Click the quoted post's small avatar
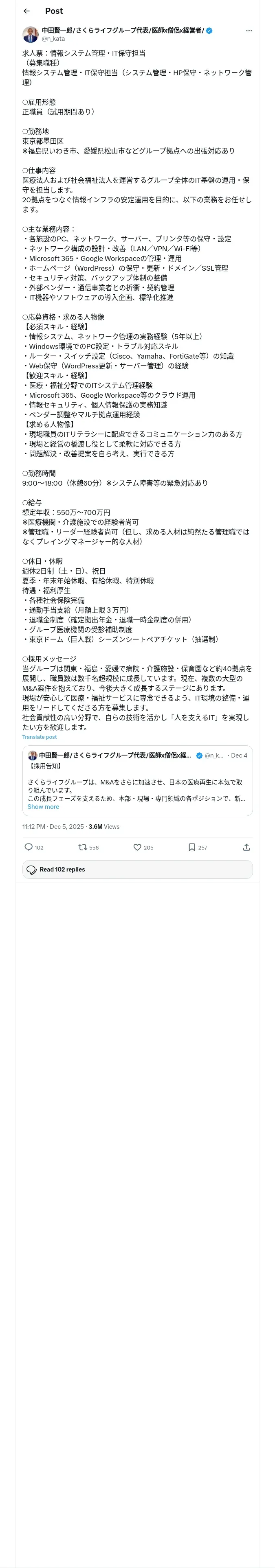275x1568 pixels. 32,756
